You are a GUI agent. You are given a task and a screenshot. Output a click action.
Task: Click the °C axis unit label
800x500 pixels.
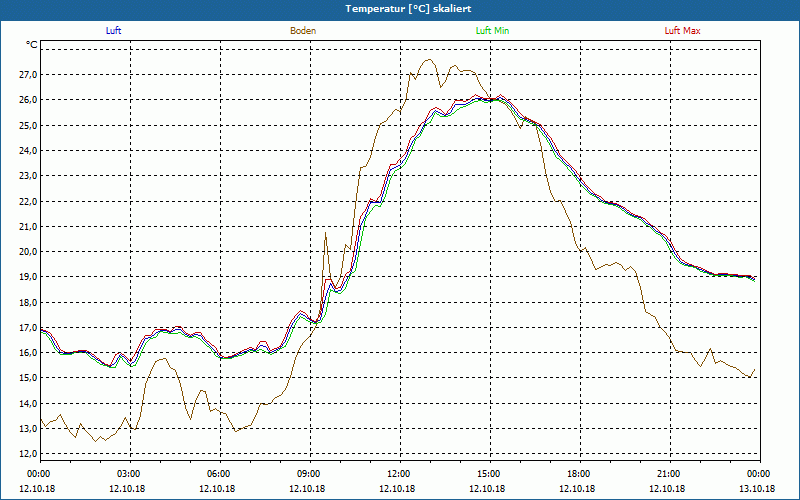pos(31,45)
